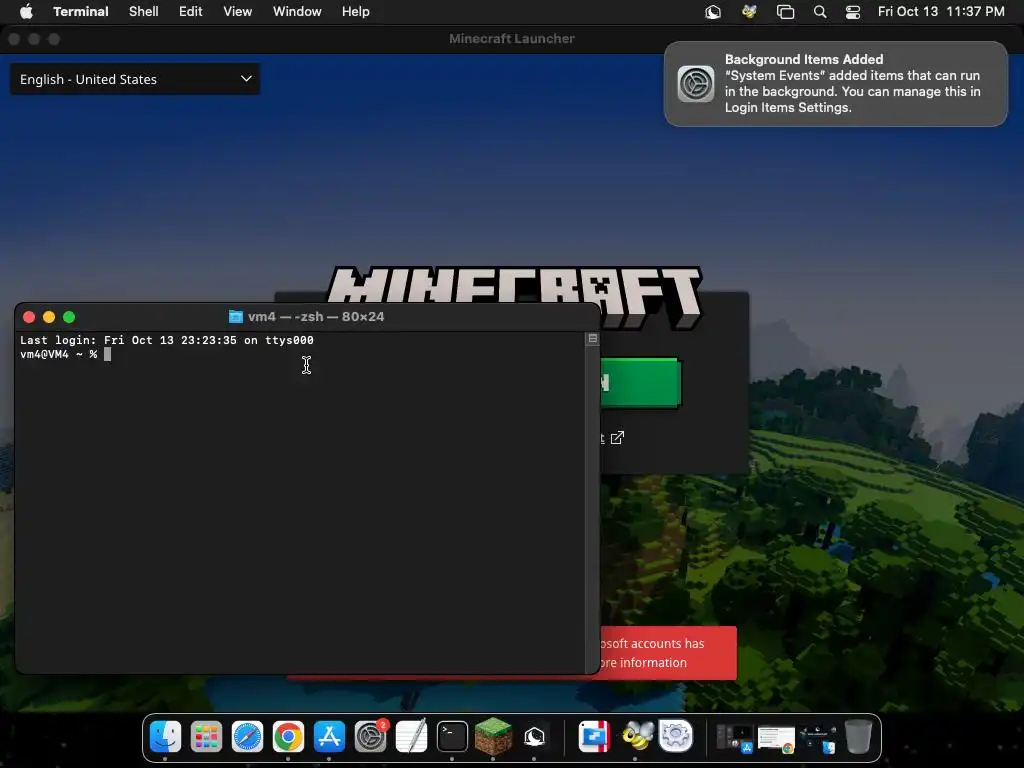Click the Minecraft logo in the launcher
Screen dimensions: 1024x768
click(514, 287)
